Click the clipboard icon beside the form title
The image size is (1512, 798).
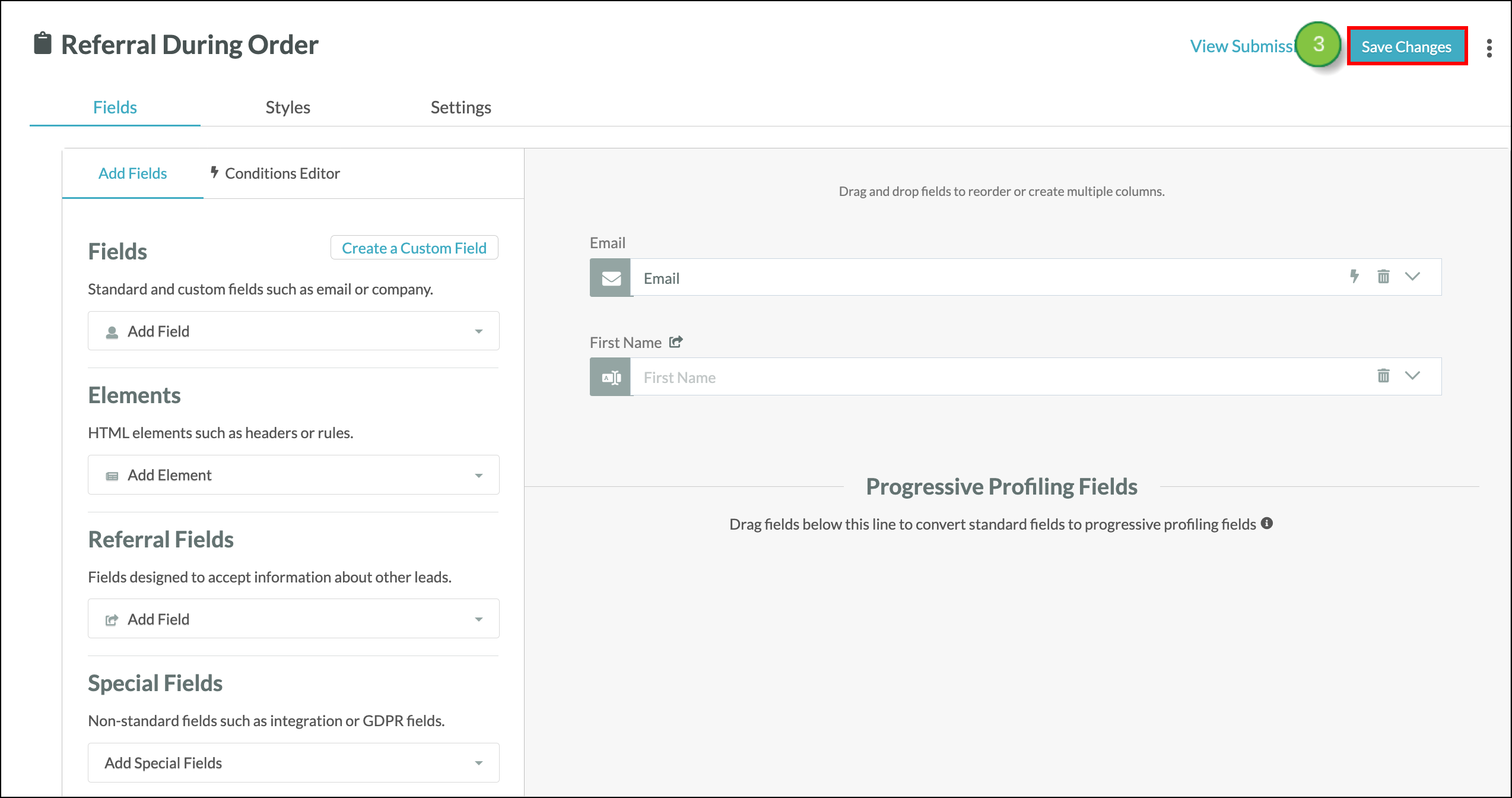[x=43, y=43]
